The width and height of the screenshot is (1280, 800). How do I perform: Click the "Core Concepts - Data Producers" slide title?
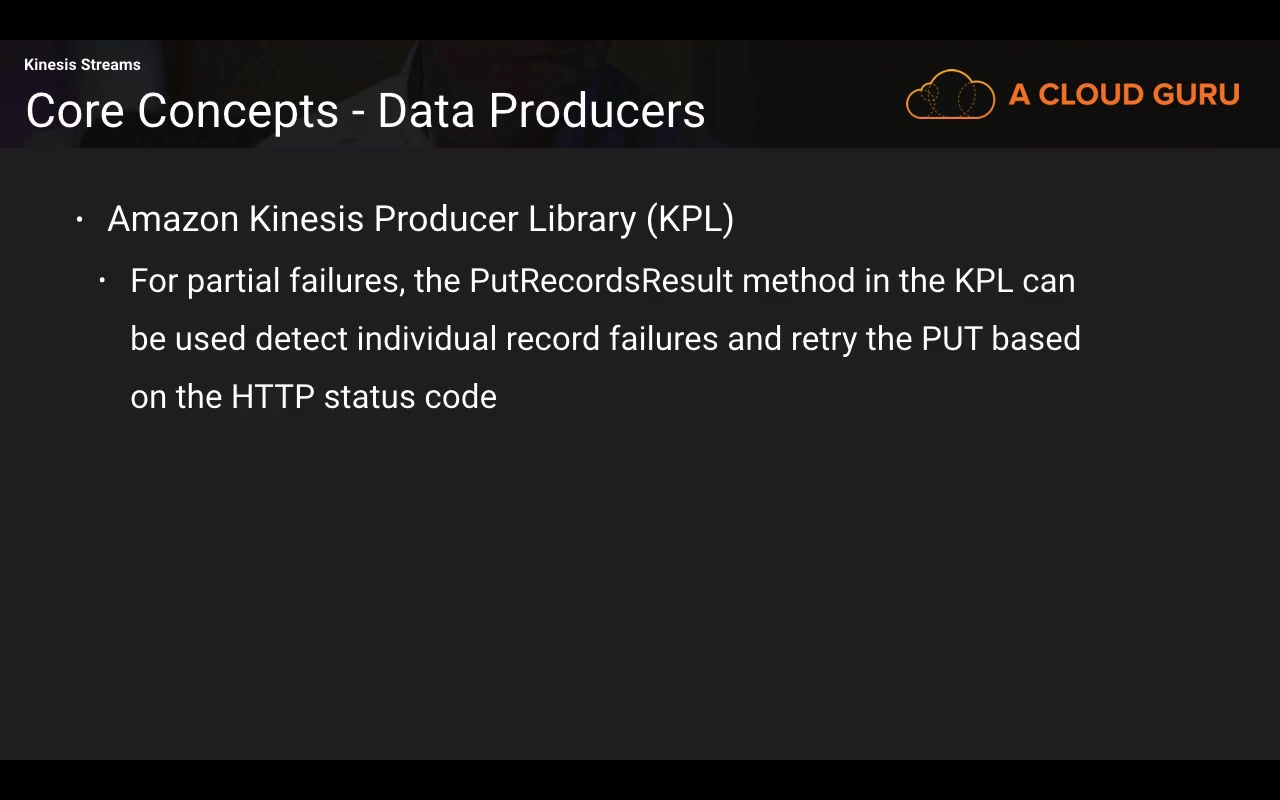[x=365, y=110]
